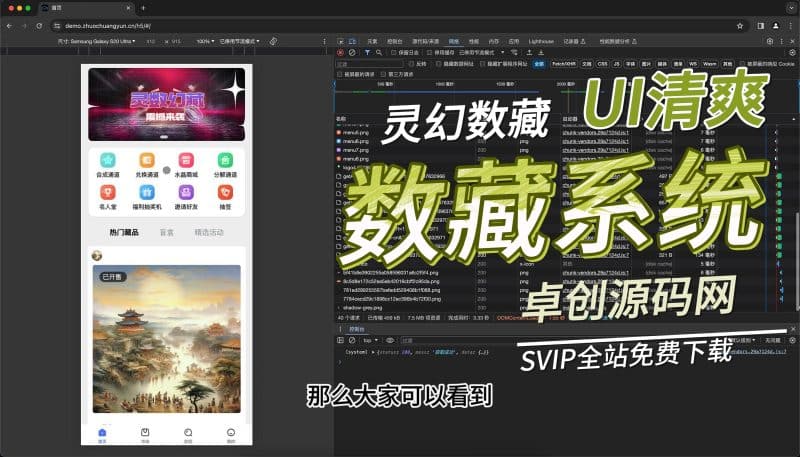The height and width of the screenshot is (457, 800).
Task: Tap the profile face icon in phone bottom bar
Action: (231, 432)
